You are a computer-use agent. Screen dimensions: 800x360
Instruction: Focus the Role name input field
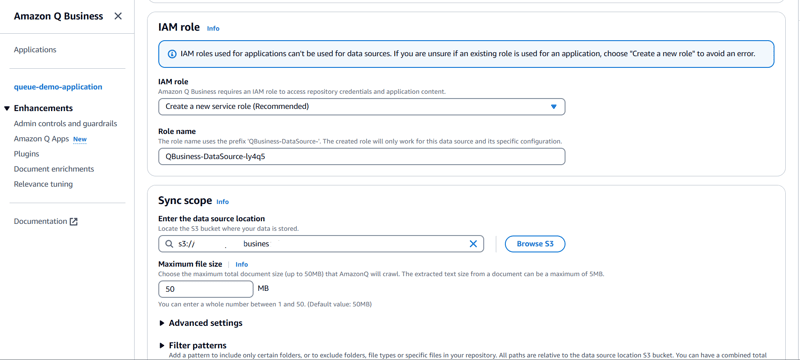(362, 157)
